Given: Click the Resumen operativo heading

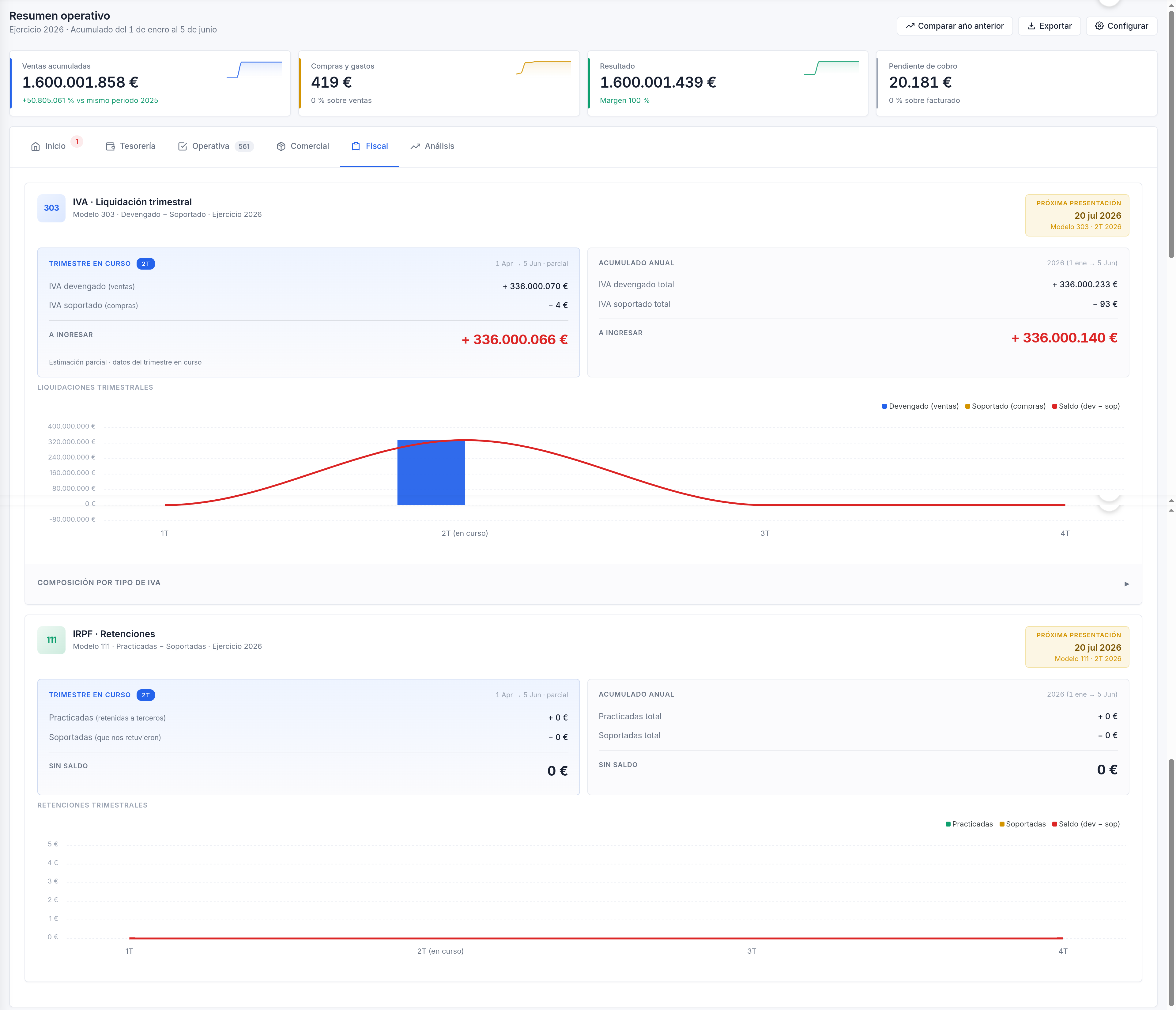Looking at the screenshot, I should (x=60, y=16).
